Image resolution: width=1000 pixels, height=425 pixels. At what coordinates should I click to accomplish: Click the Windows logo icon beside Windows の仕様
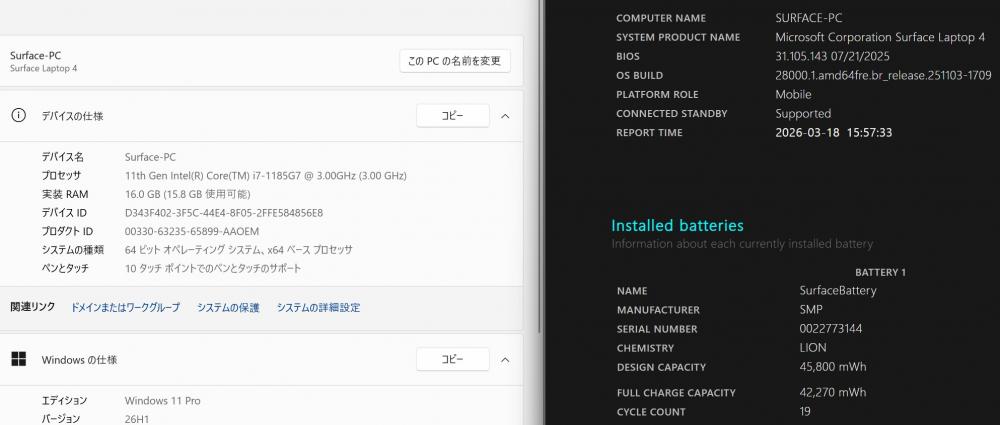pyautogui.click(x=19, y=359)
